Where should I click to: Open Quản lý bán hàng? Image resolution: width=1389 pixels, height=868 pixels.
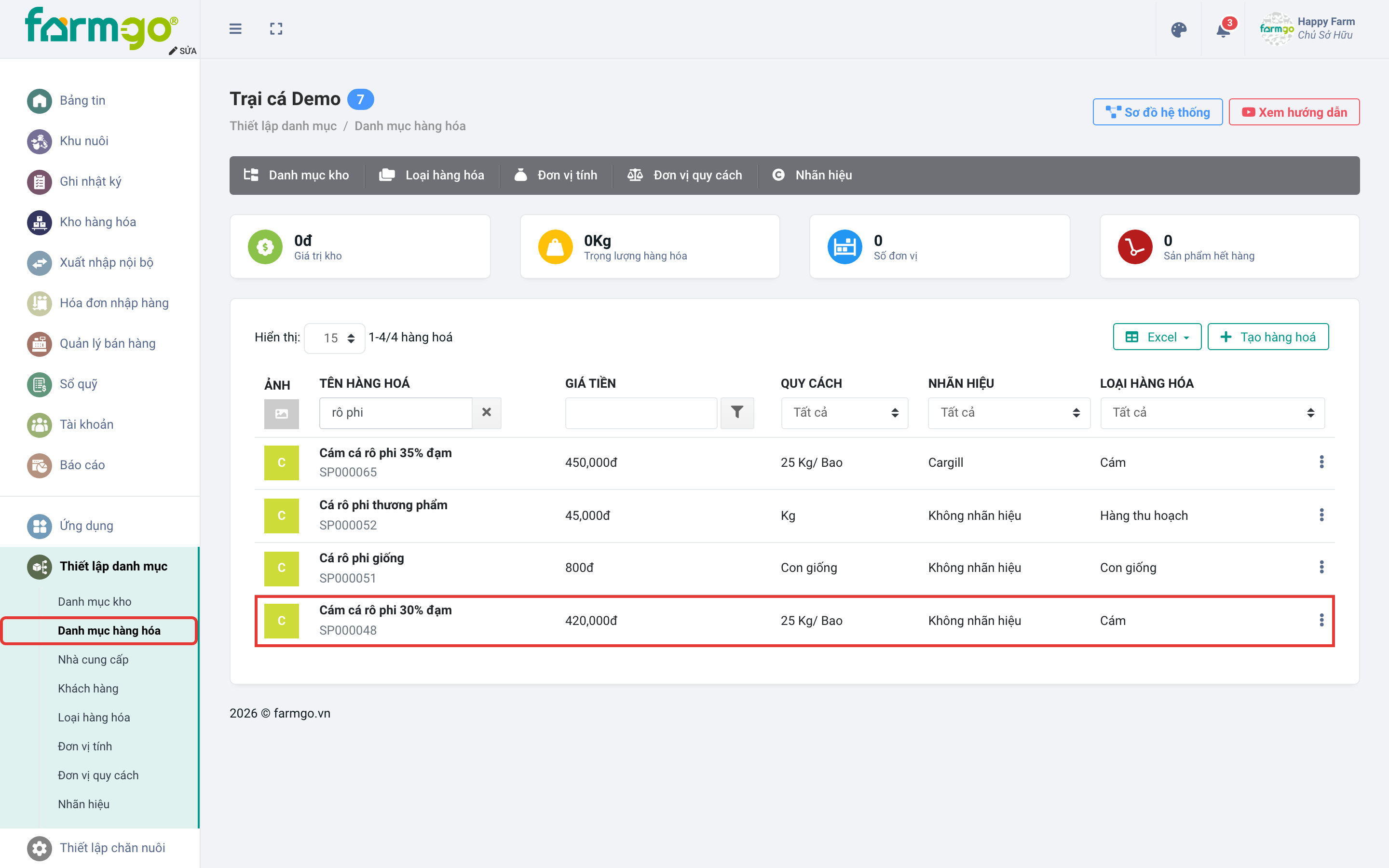pos(91,343)
